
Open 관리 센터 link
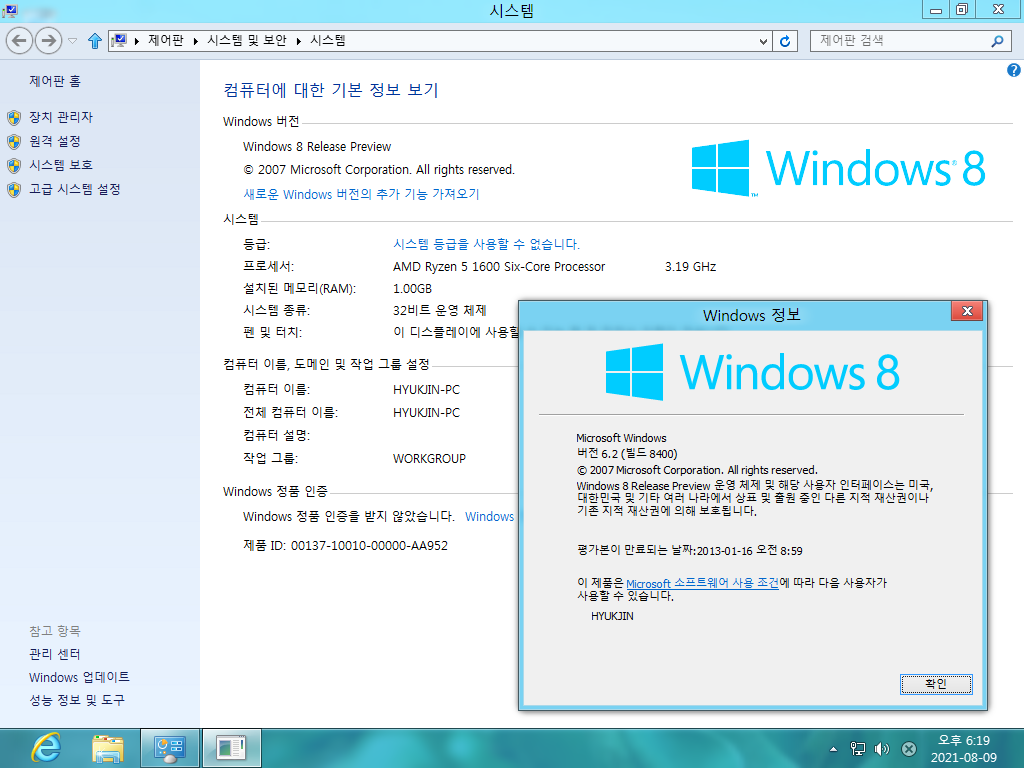[x=55, y=654]
